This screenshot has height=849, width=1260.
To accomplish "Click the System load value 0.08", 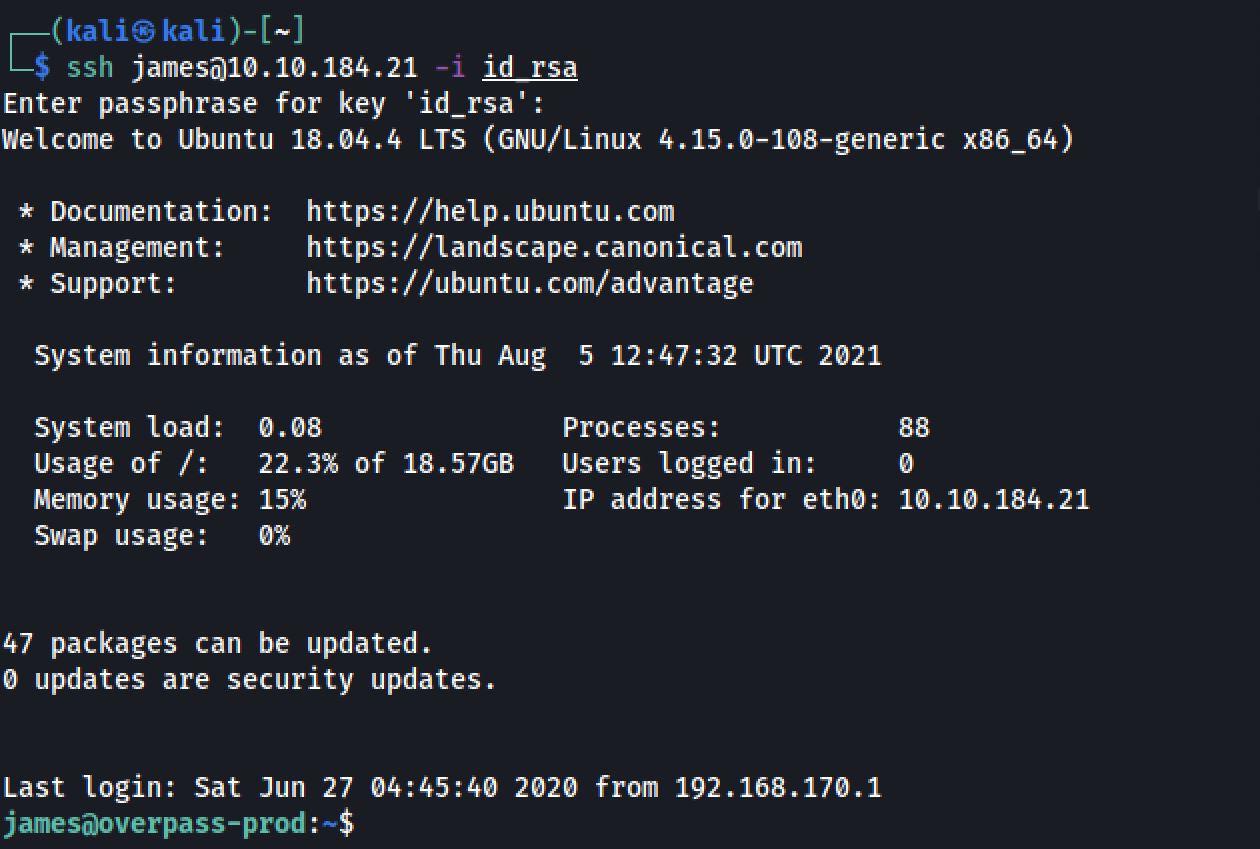I will (x=290, y=428).
